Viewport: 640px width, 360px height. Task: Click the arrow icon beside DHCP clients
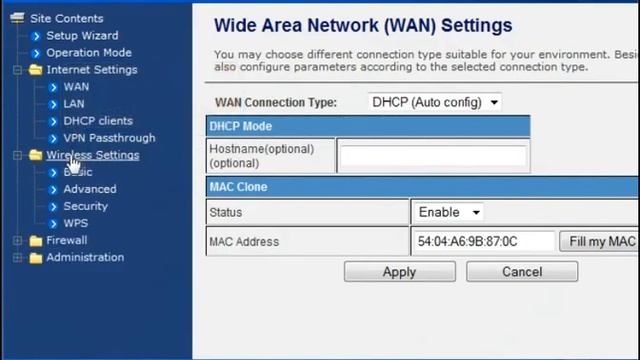coord(53,121)
